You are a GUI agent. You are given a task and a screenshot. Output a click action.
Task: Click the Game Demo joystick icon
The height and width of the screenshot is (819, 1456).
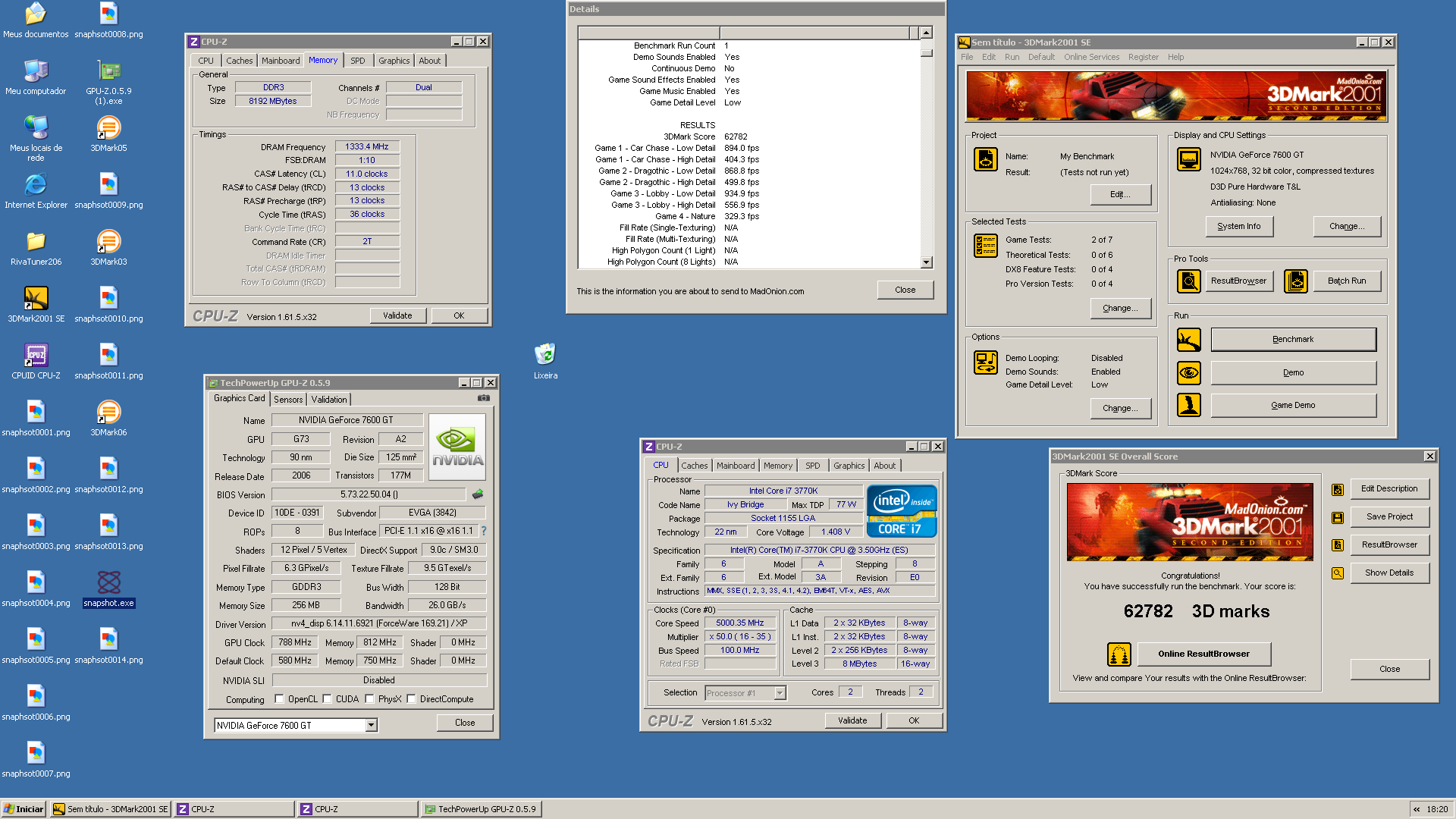click(x=1188, y=406)
